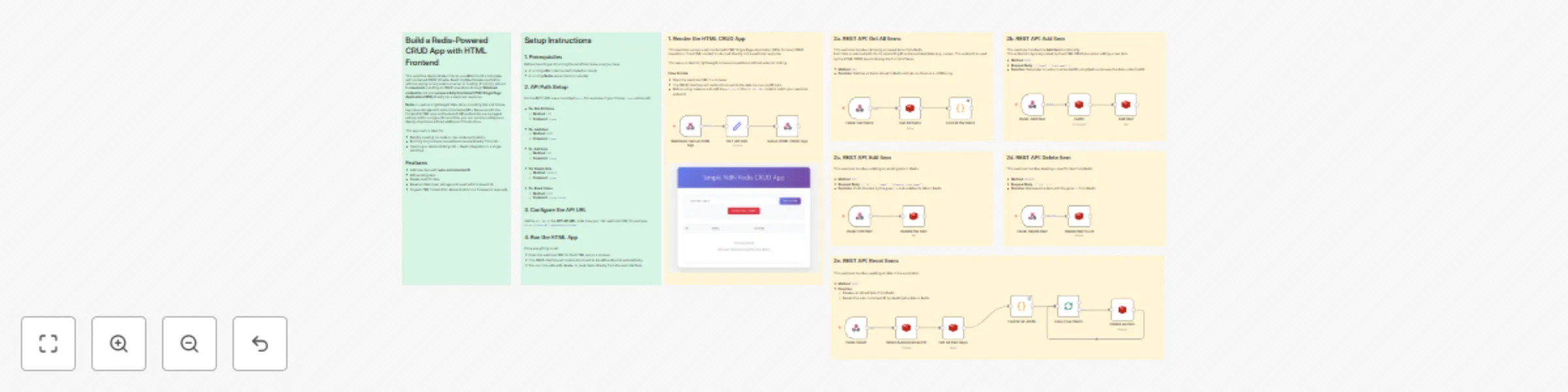Click '3. Configure the API URL' heading

[x=555, y=210]
